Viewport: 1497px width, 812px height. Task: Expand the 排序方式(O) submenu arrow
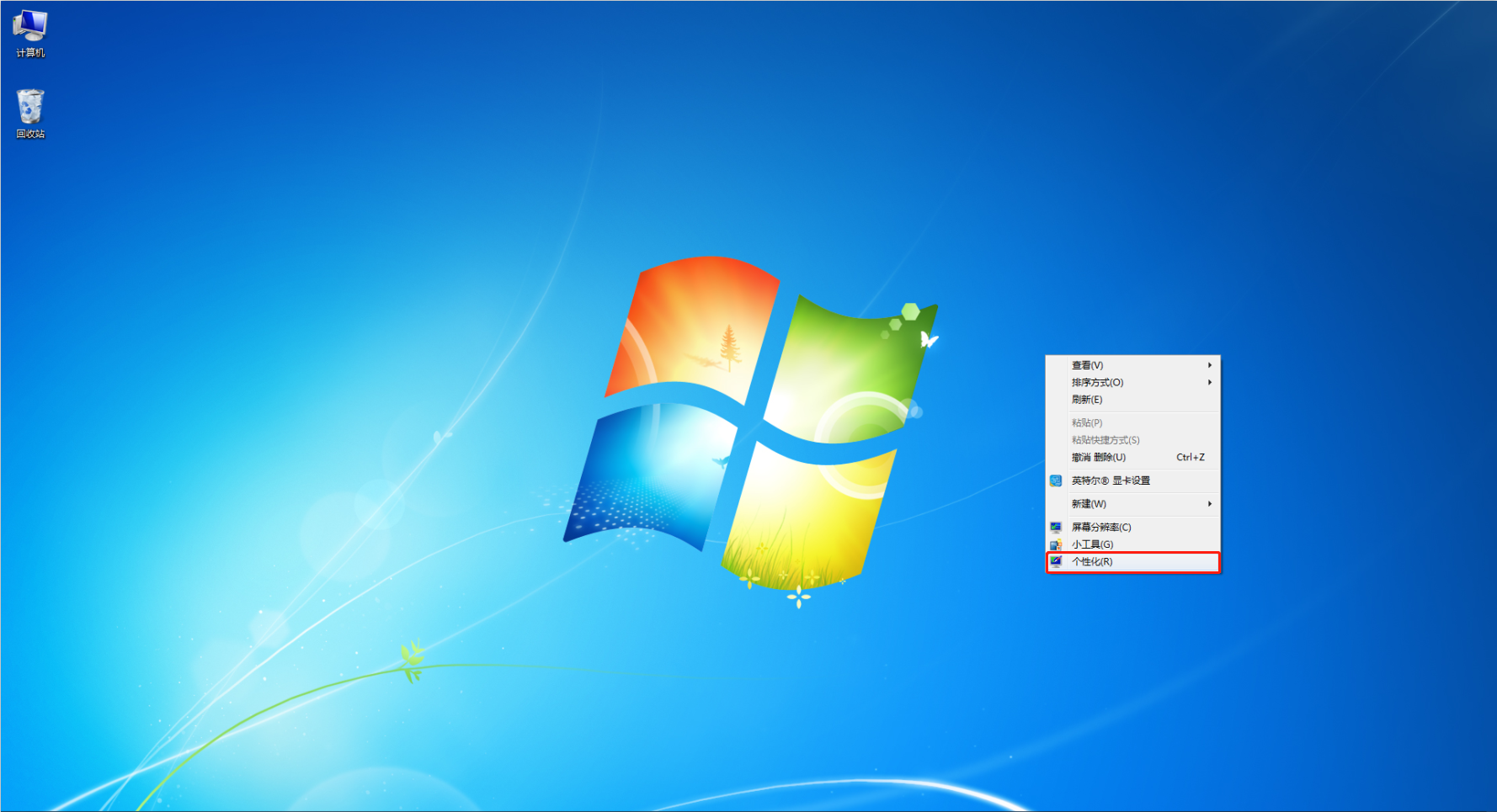tap(1210, 382)
